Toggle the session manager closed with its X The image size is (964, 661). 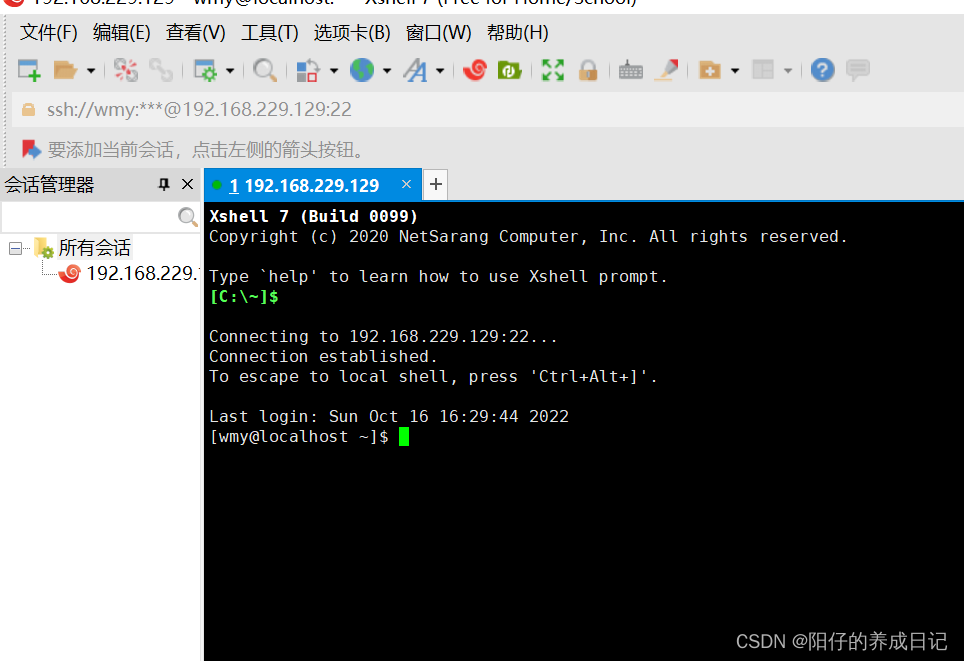pyautogui.click(x=189, y=184)
